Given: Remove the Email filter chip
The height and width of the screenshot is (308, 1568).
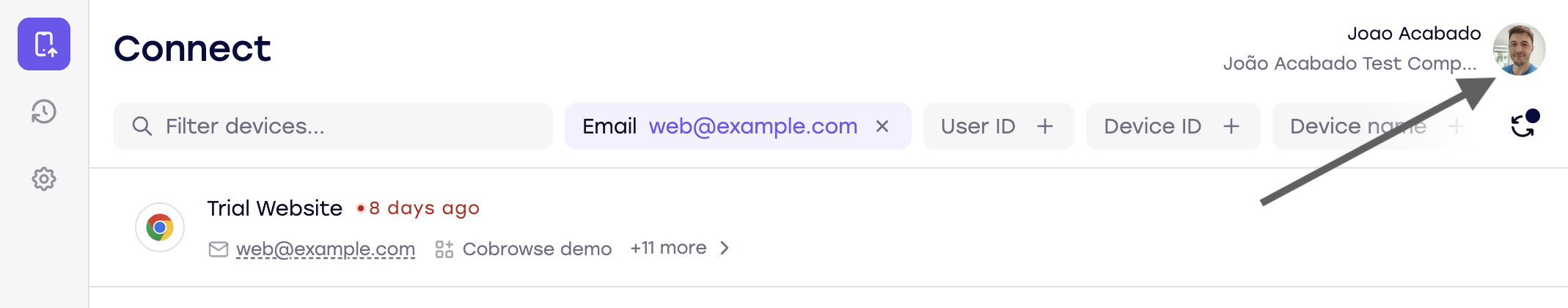Looking at the screenshot, I should [882, 126].
